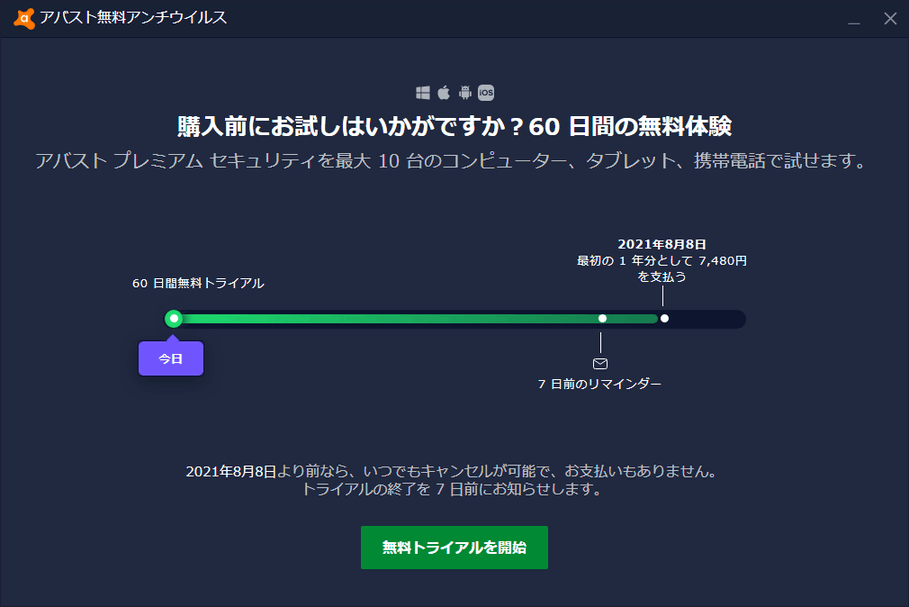Click the 7 日前のリマインダー label

pyautogui.click(x=600, y=384)
